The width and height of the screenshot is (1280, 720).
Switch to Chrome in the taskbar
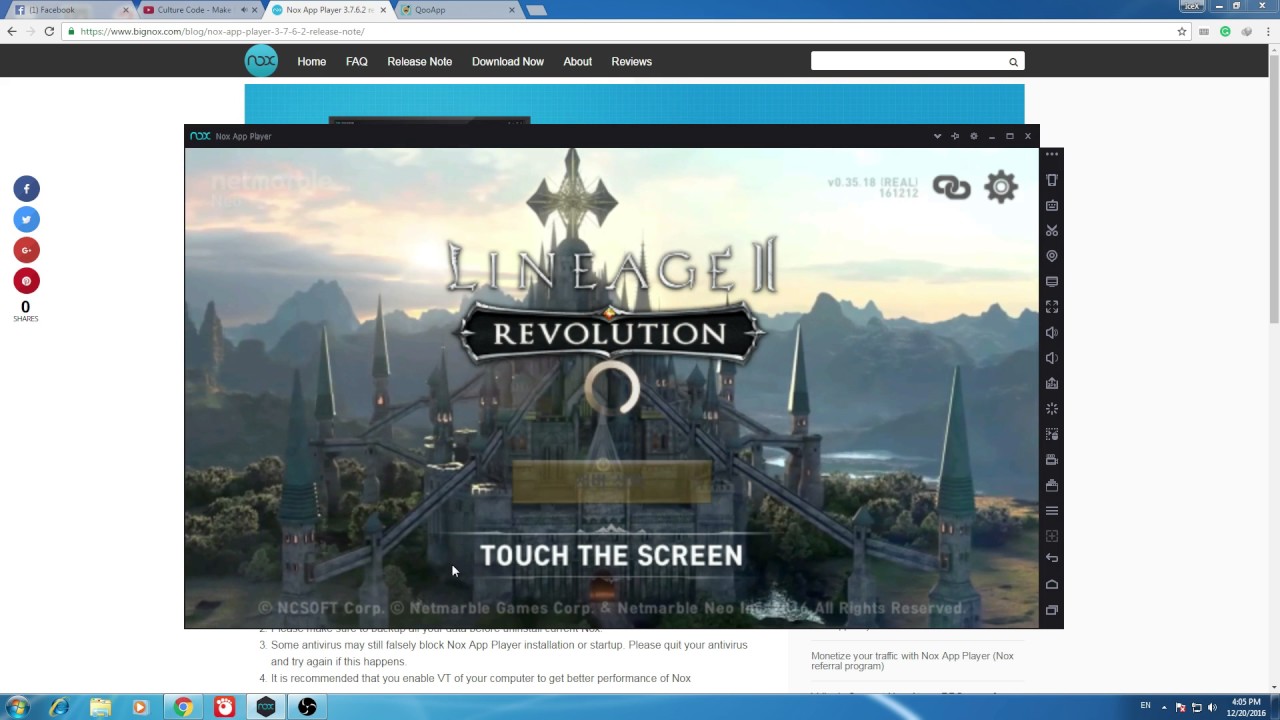183,707
